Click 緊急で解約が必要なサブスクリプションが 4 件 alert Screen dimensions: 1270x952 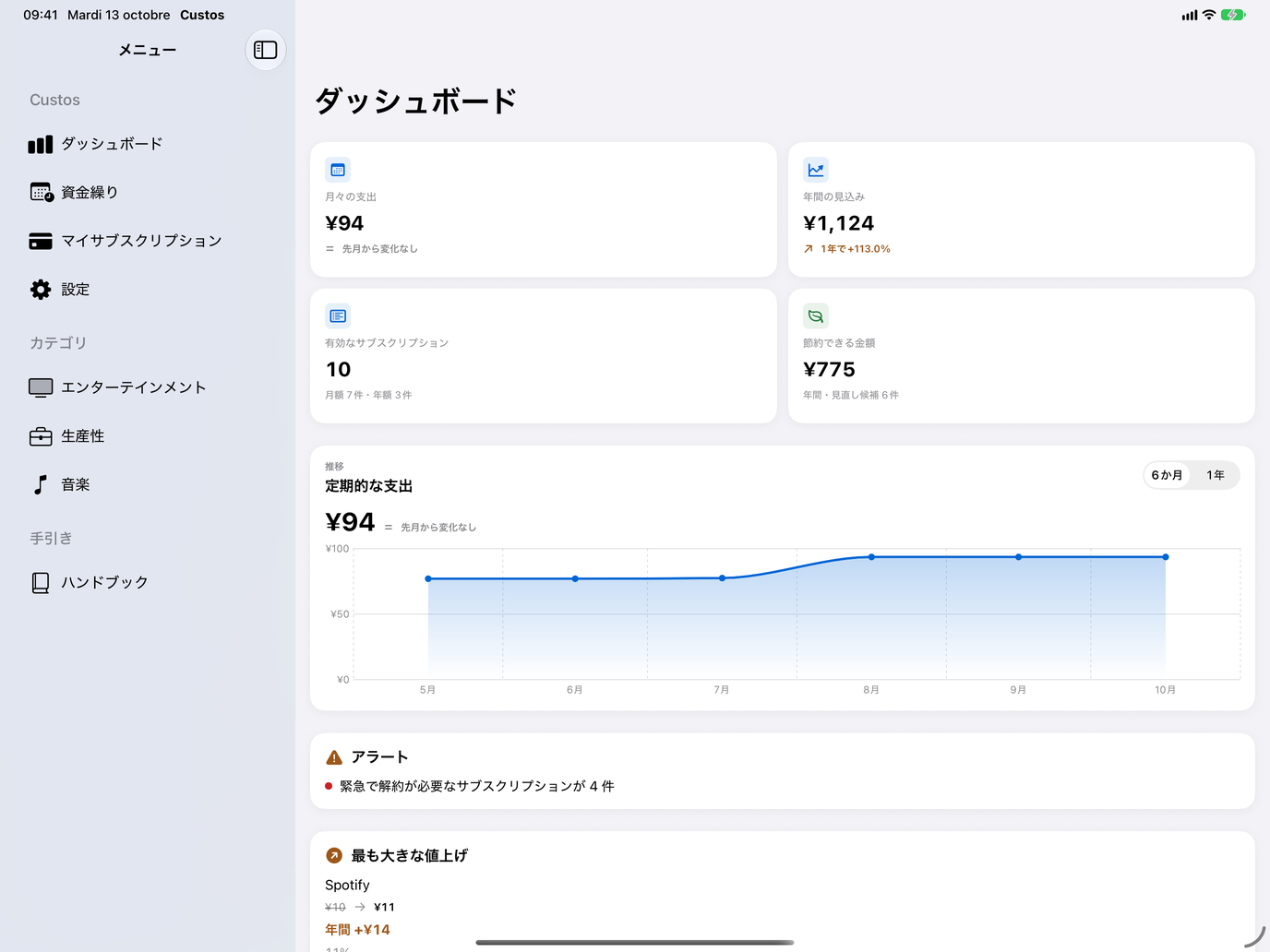point(476,786)
